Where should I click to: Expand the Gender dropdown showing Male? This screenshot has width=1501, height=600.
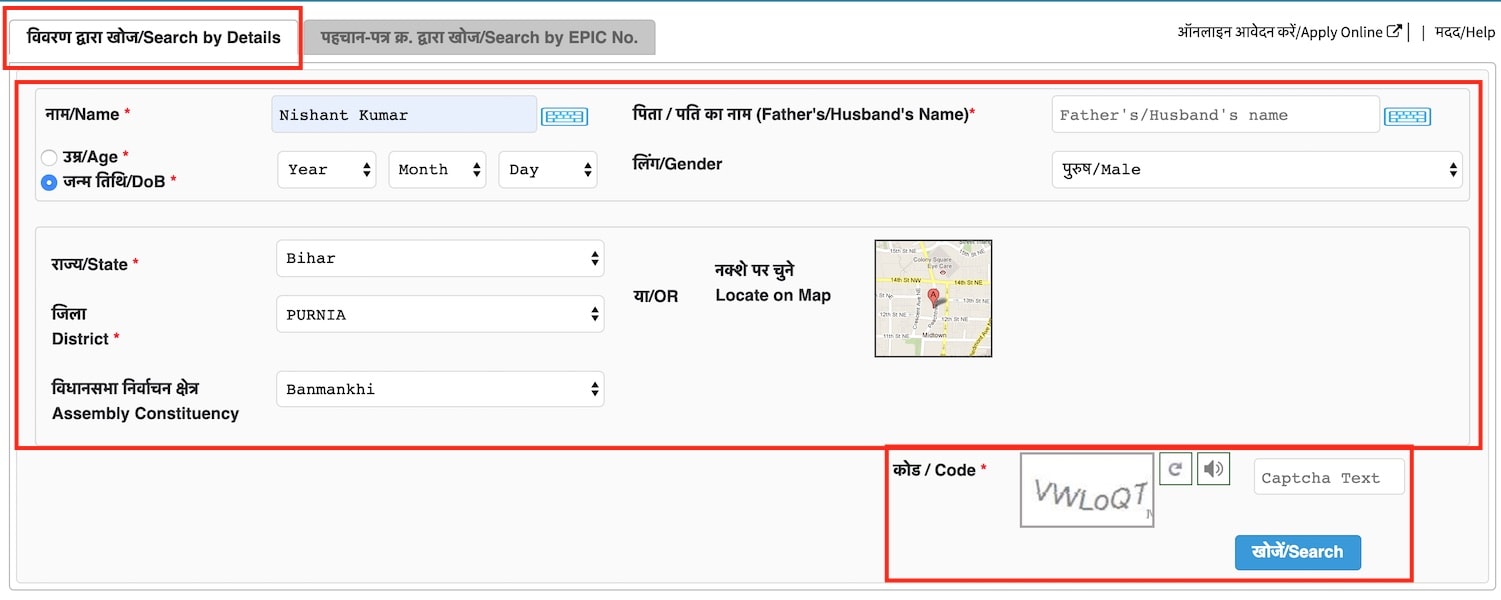point(1256,170)
